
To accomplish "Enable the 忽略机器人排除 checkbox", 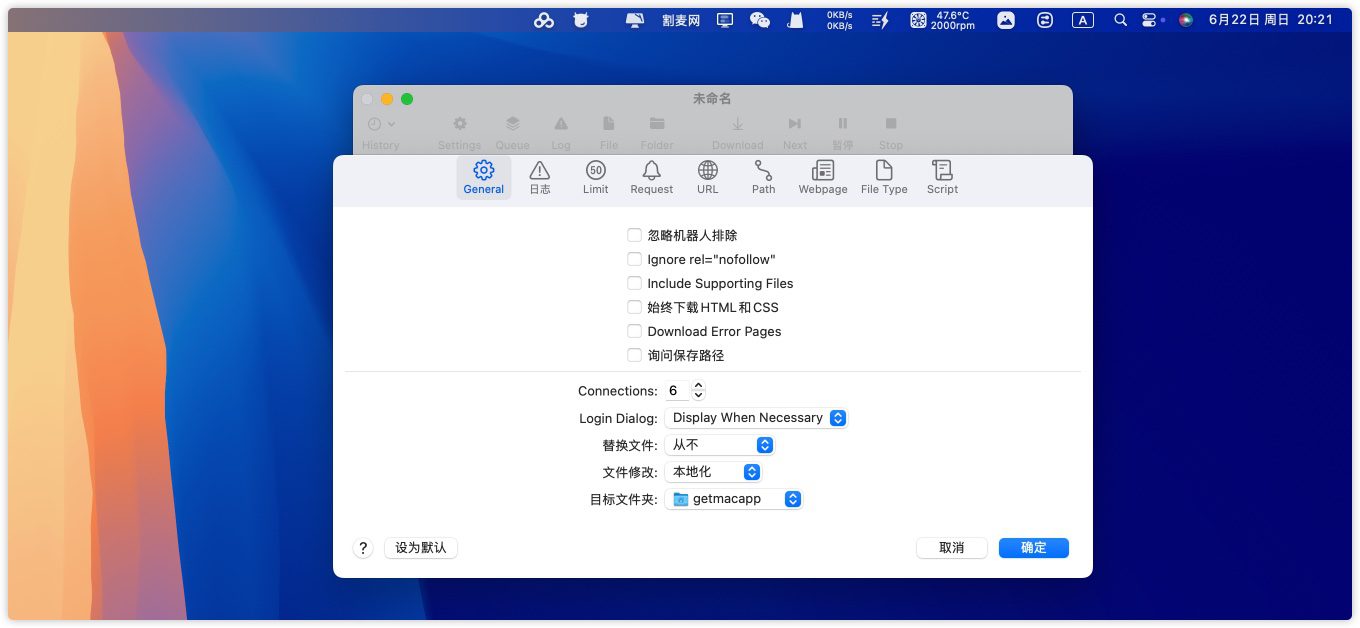I will [x=634, y=235].
